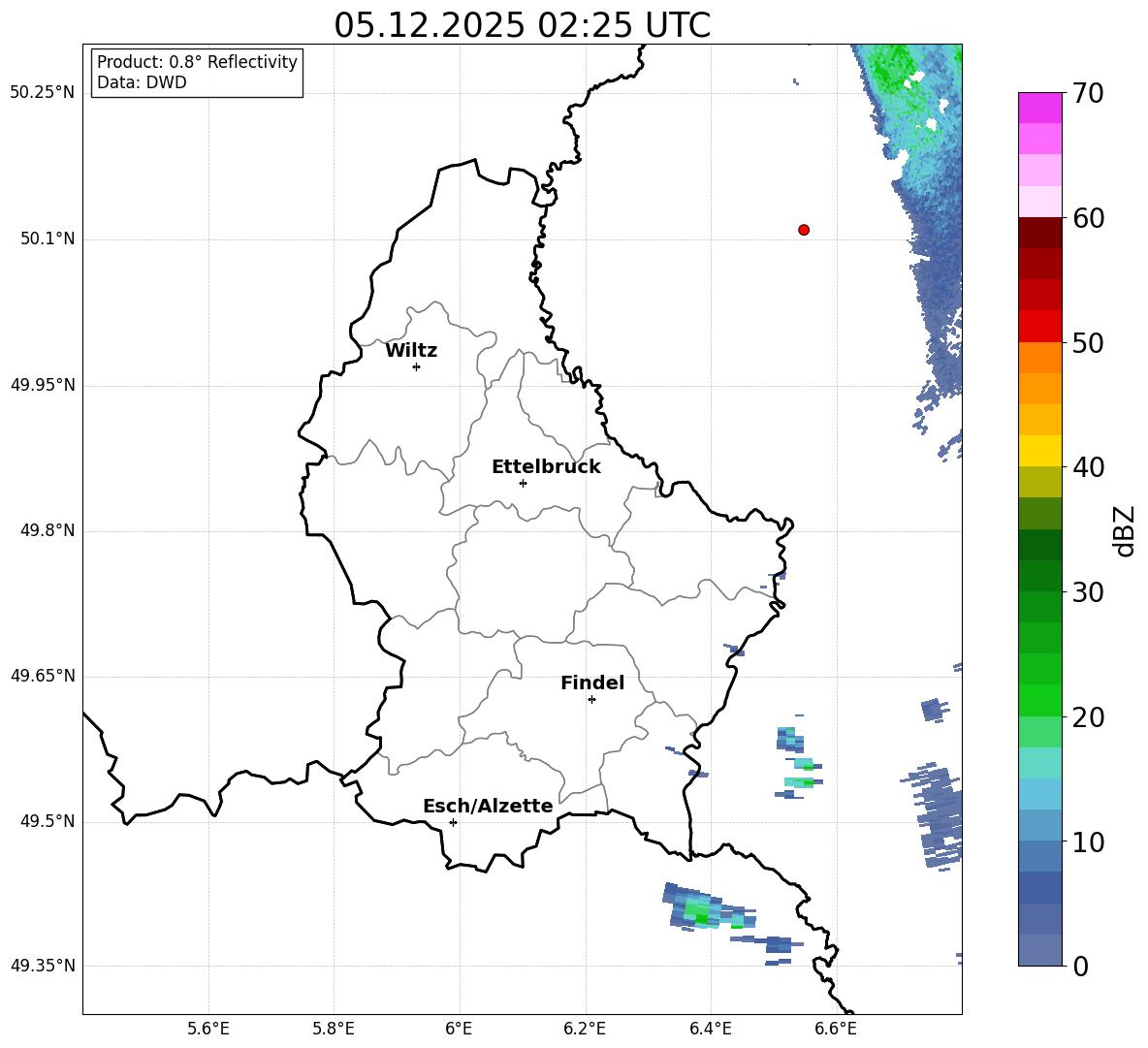Click the 60 tick on the colorbar
The image size is (1148, 1048).
click(1088, 218)
